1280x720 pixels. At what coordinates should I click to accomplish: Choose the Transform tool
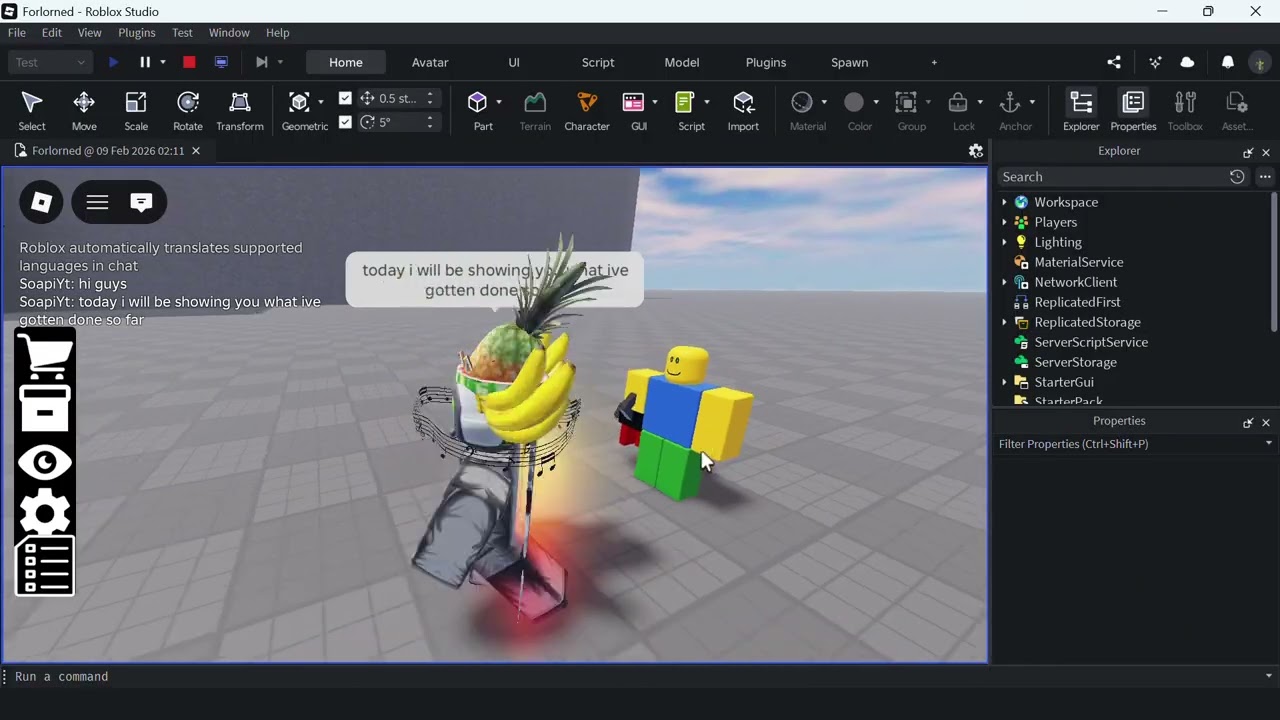tap(240, 111)
